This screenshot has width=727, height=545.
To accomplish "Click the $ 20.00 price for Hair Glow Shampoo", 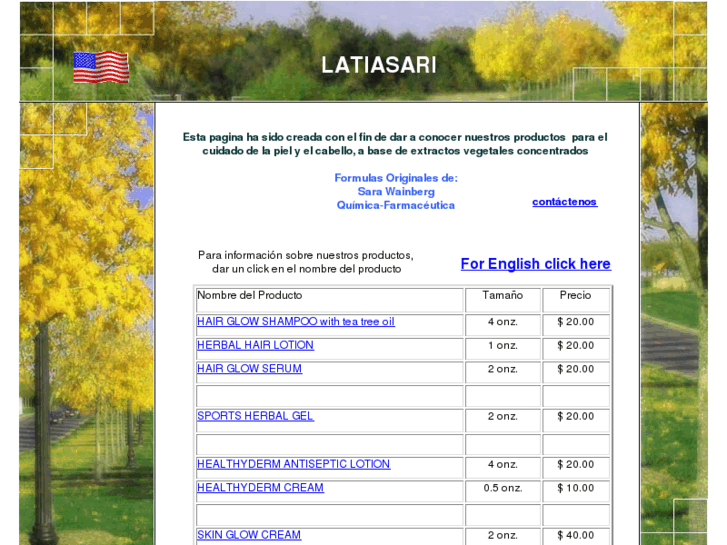I will coord(575,322).
